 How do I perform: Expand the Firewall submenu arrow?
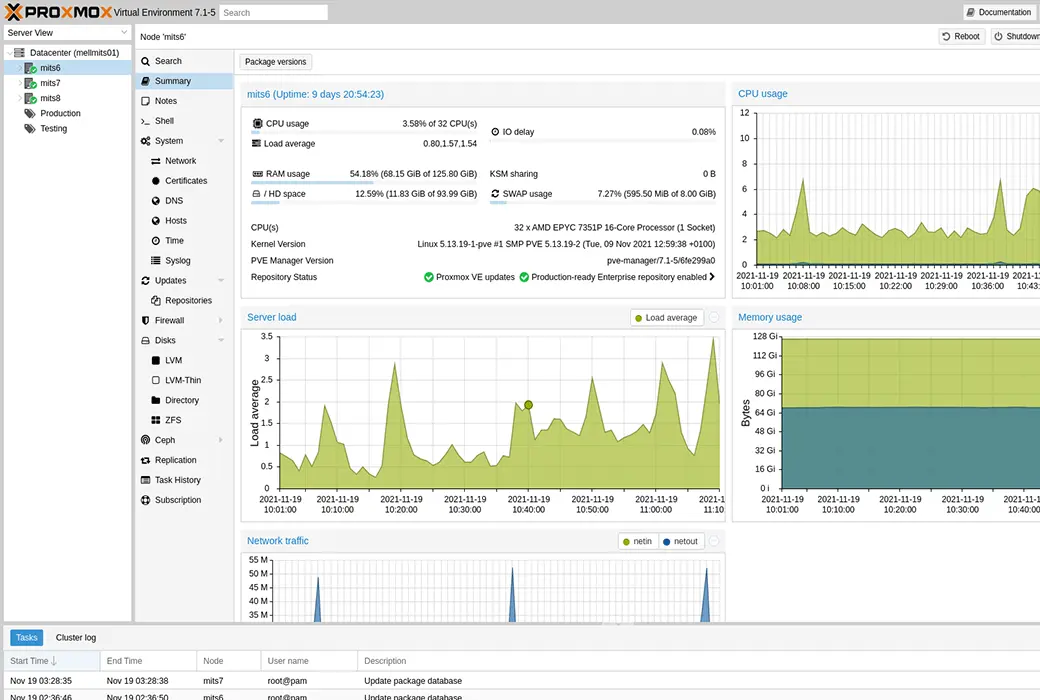[x=221, y=320]
